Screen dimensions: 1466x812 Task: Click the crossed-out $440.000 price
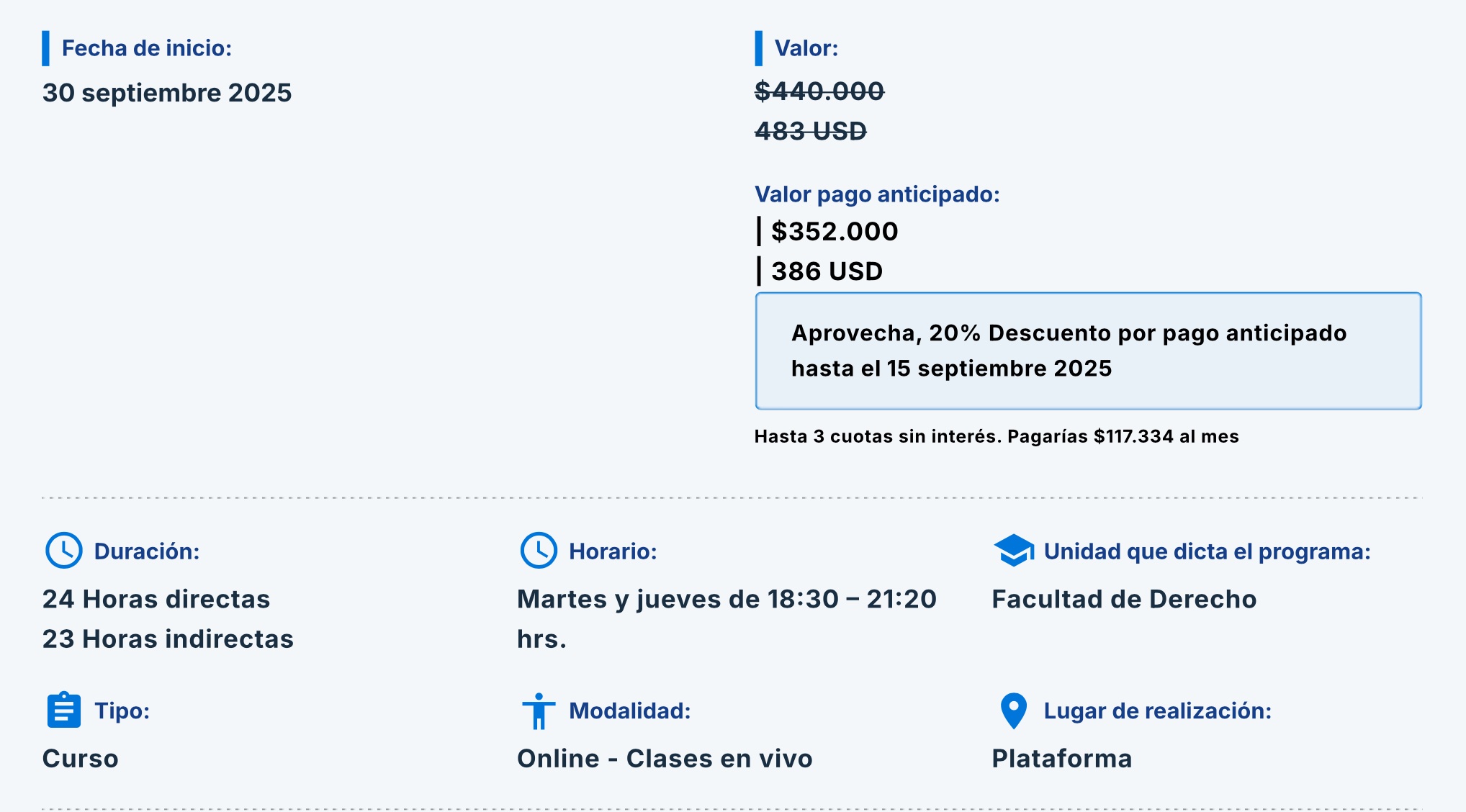pyautogui.click(x=819, y=91)
